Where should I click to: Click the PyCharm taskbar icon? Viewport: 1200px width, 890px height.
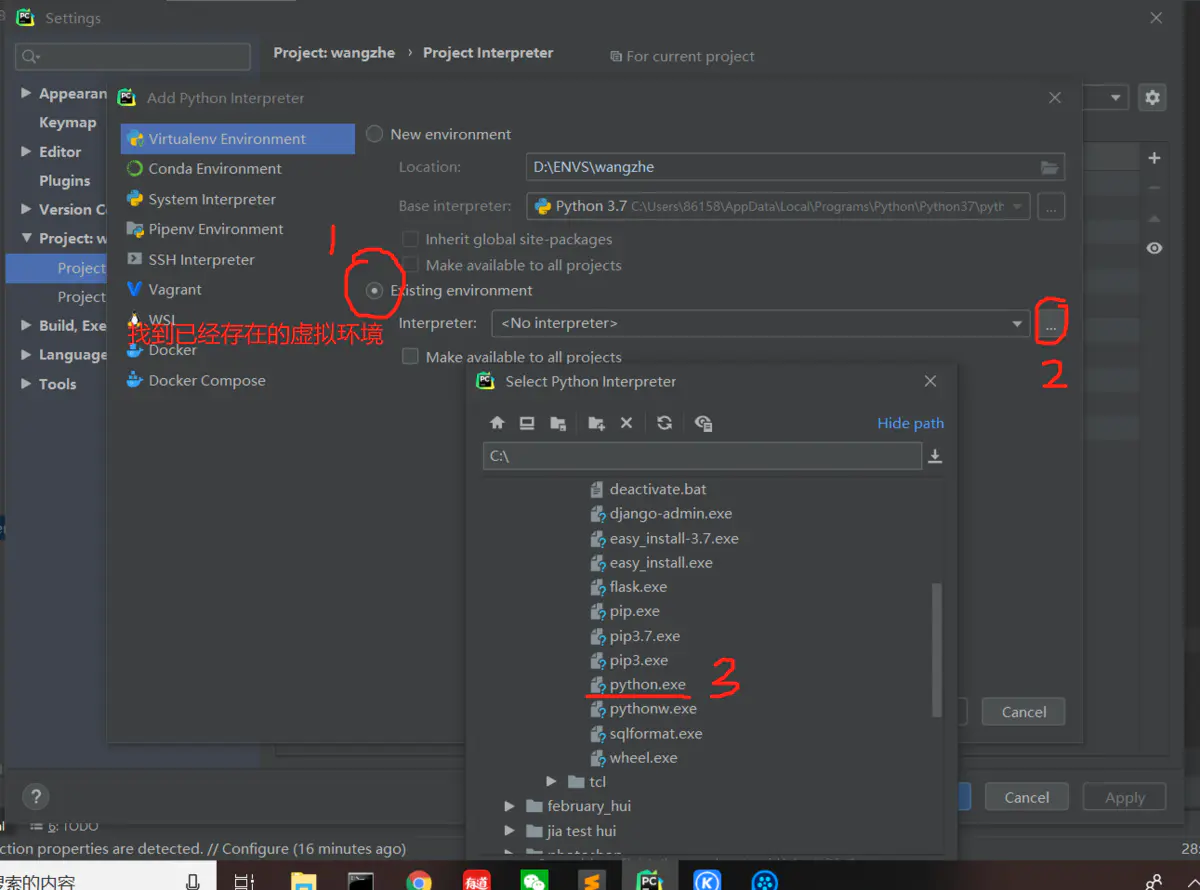(x=650, y=881)
